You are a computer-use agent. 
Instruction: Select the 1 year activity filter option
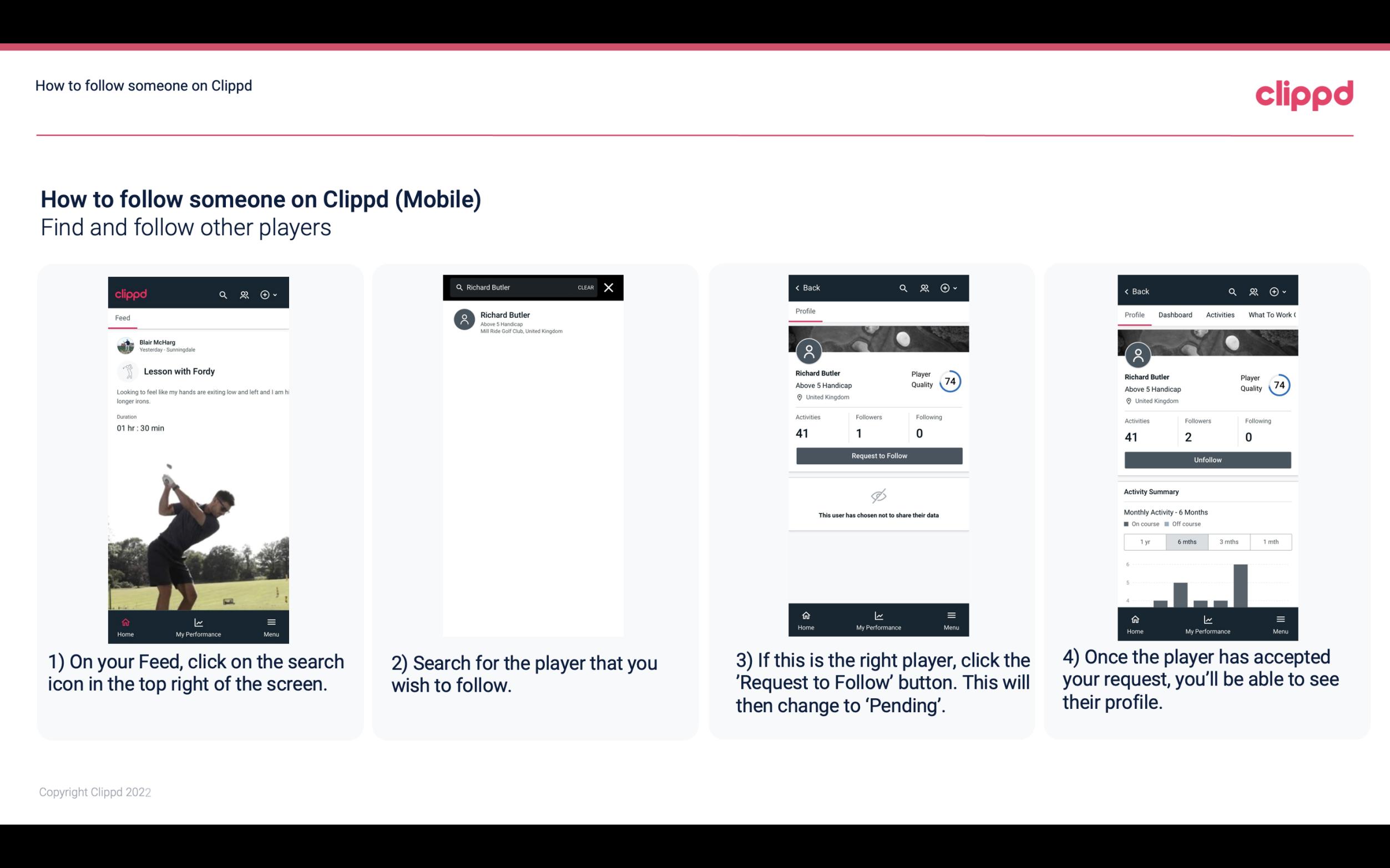pyautogui.click(x=1145, y=541)
